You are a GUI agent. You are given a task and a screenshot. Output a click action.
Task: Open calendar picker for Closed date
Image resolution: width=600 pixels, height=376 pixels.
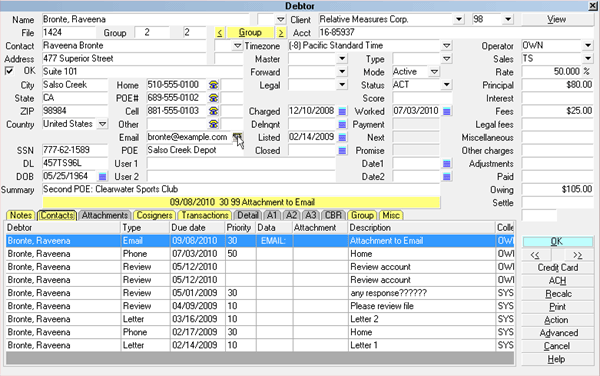click(342, 150)
